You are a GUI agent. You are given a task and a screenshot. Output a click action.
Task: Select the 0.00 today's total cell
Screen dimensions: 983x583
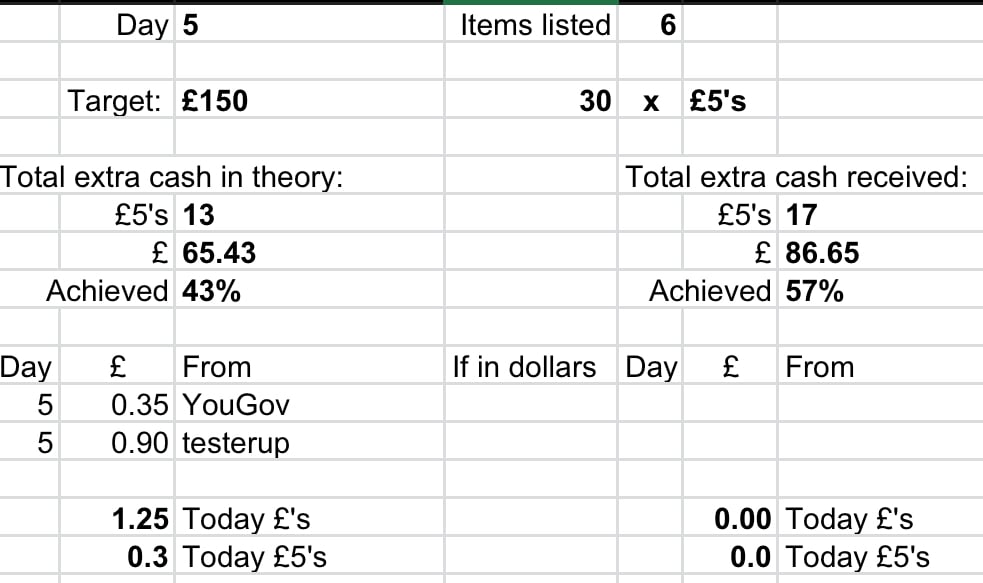pos(743,519)
